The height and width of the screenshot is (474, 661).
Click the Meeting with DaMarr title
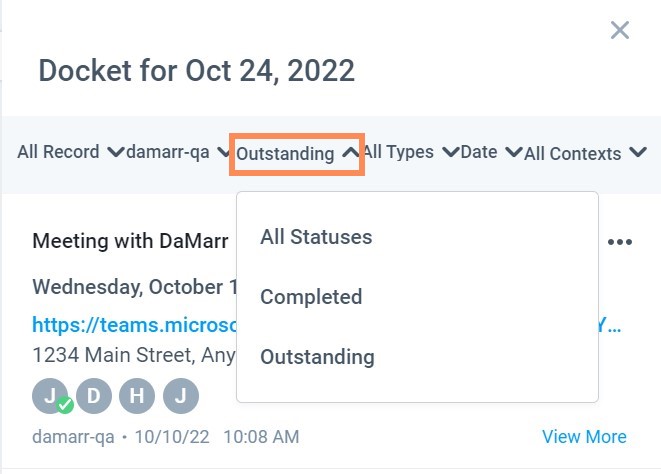130,241
